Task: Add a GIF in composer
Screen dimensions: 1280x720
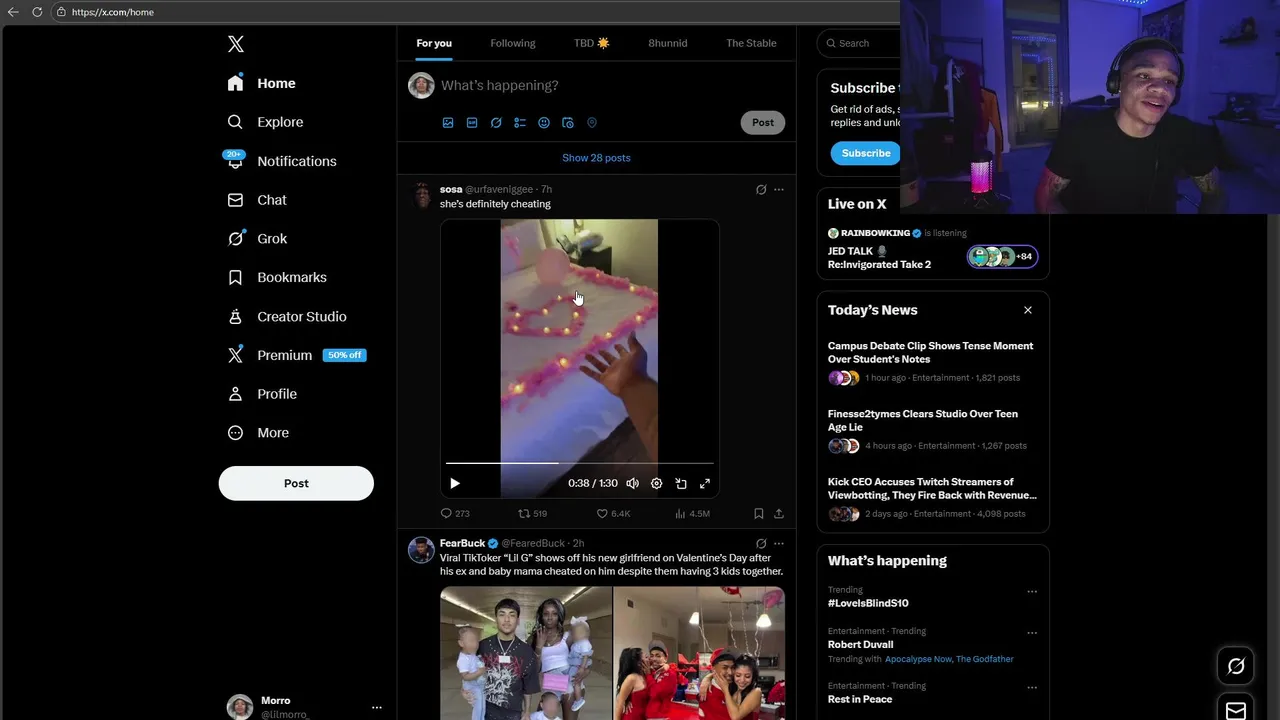Action: coord(472,123)
